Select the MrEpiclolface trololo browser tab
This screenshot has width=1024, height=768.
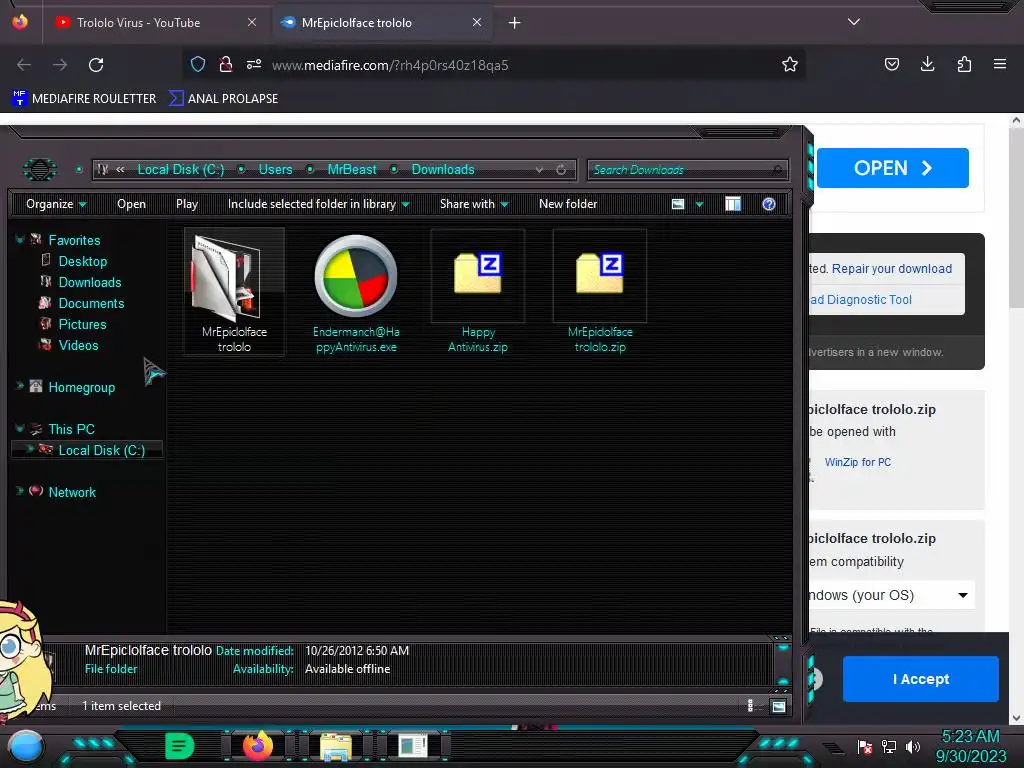point(382,23)
